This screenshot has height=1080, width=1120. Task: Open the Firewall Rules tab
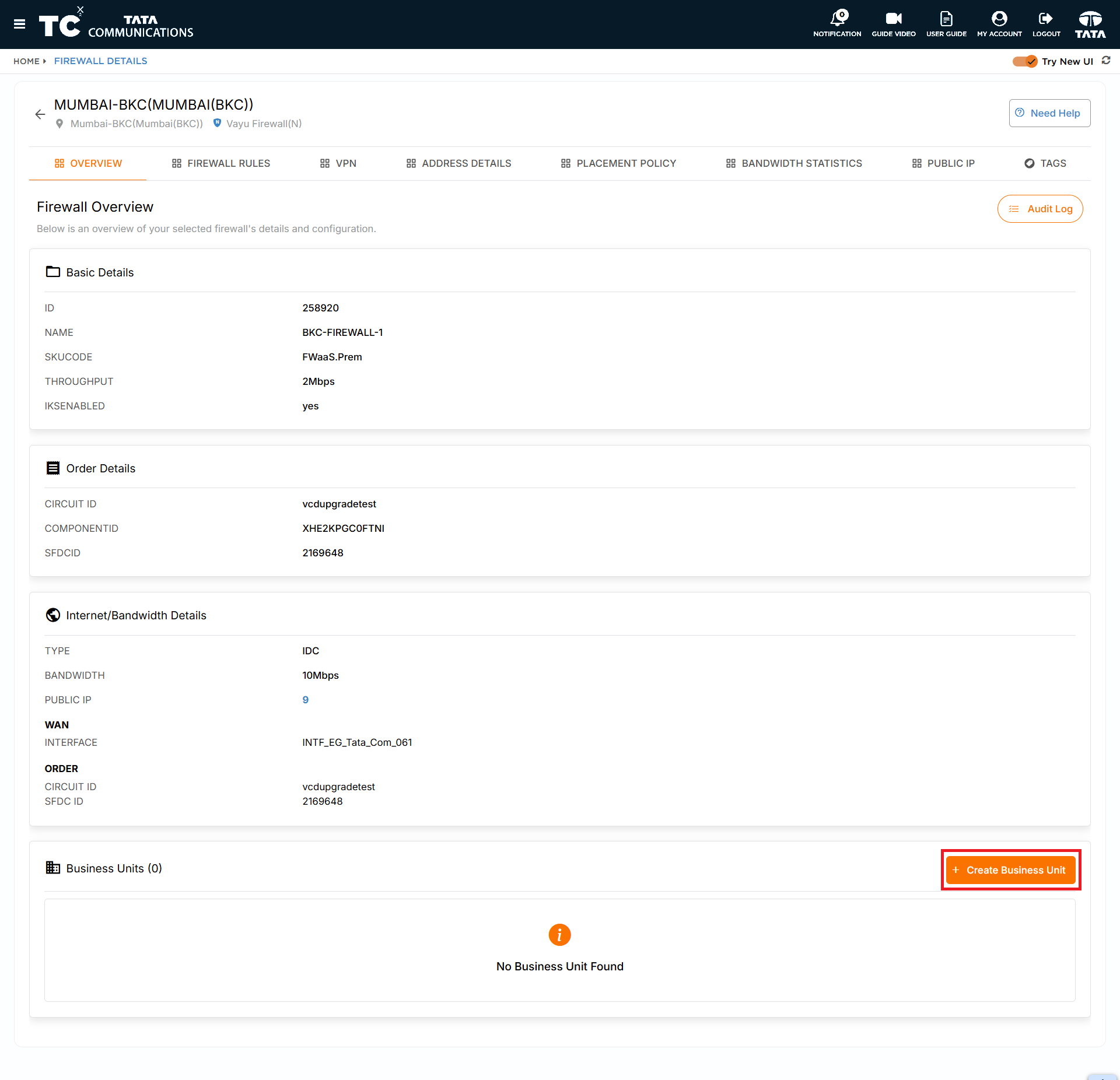[221, 163]
